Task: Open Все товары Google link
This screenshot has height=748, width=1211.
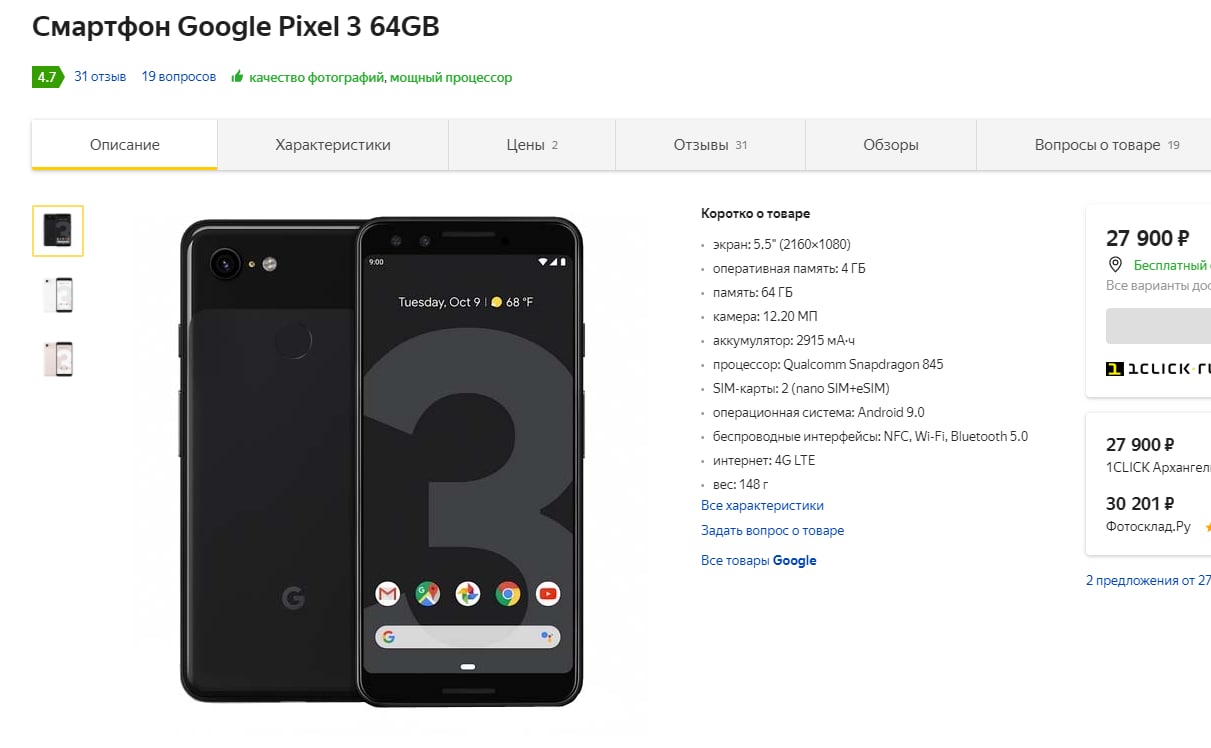Action: point(759,561)
